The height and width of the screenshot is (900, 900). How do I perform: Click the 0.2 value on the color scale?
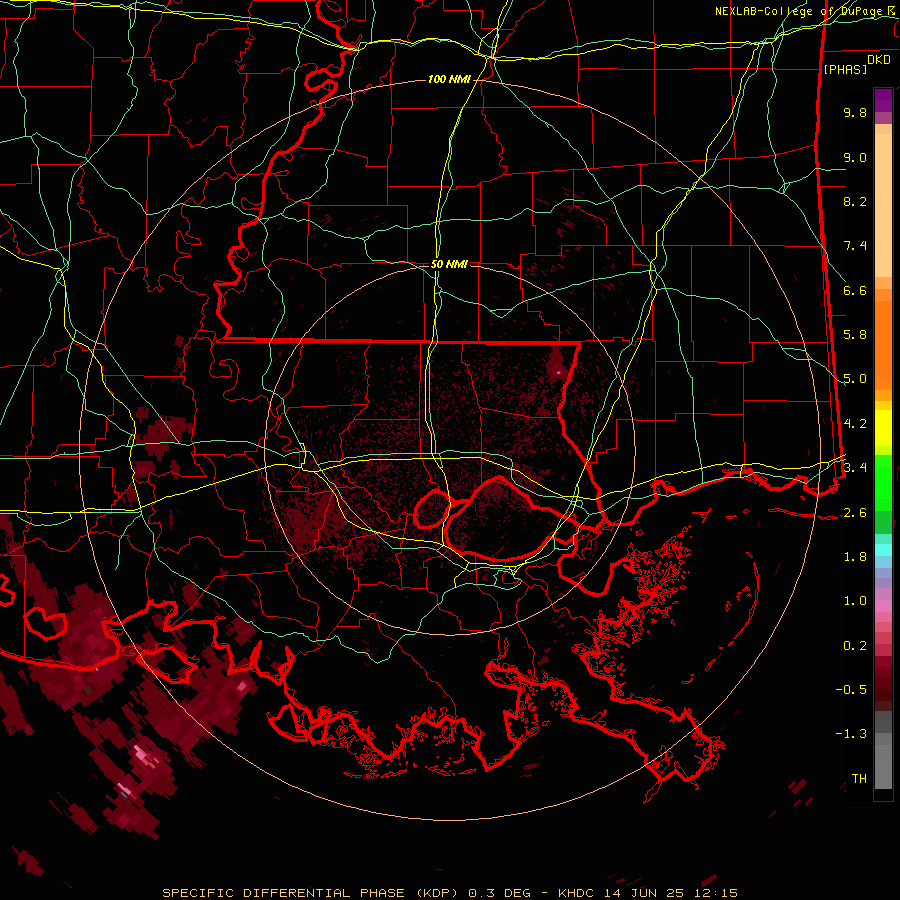855,646
